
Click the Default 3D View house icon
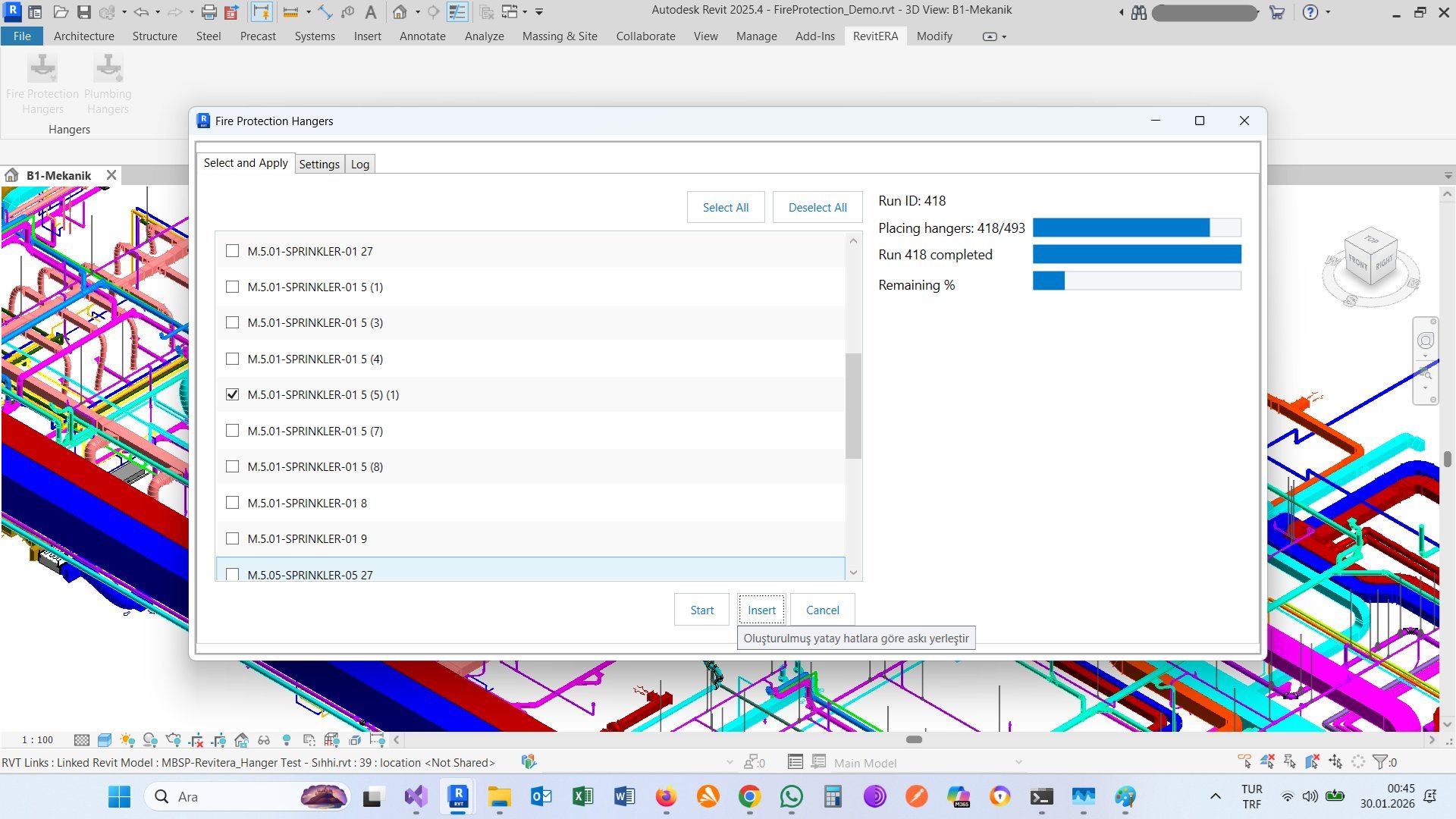click(400, 12)
